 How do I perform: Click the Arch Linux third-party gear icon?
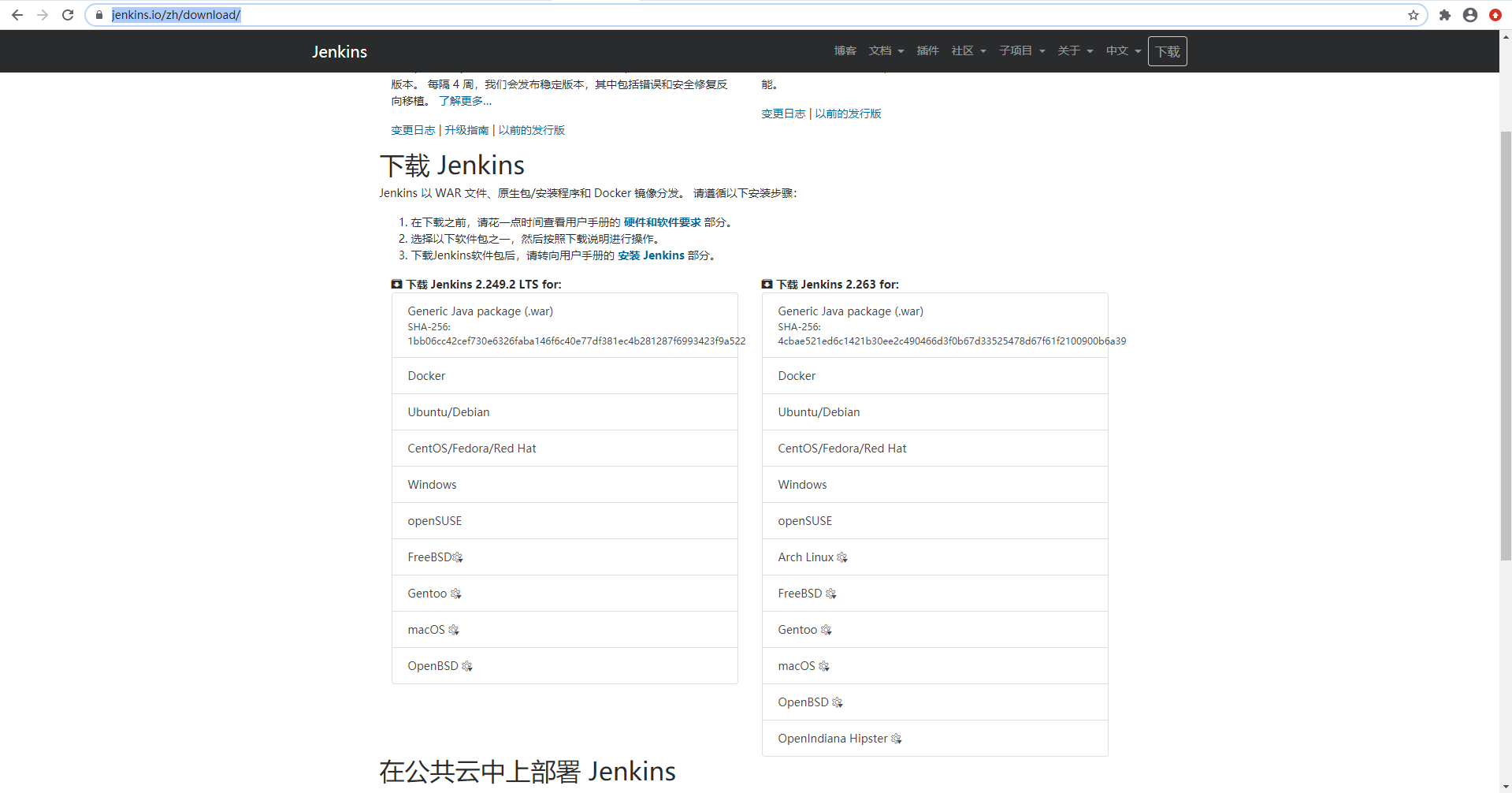tap(842, 557)
